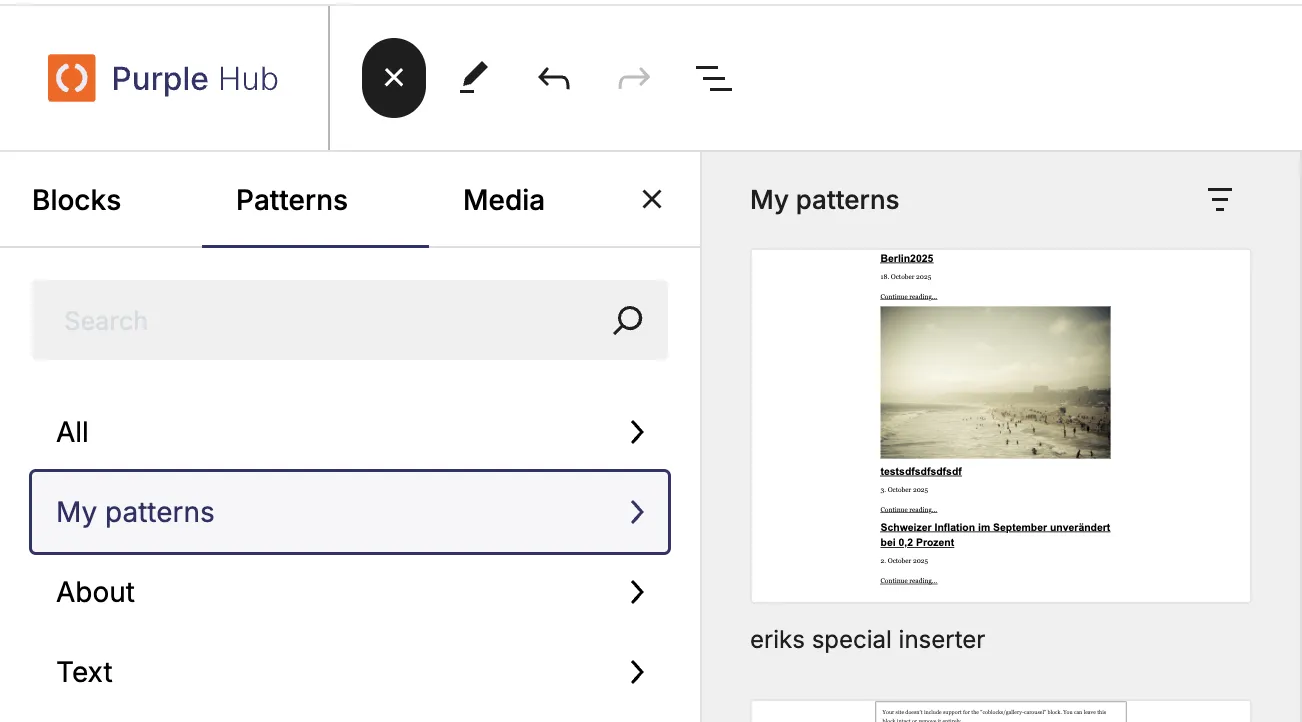Expand the About pattern category
Image resolution: width=1302 pixels, height=722 pixels.
350,592
